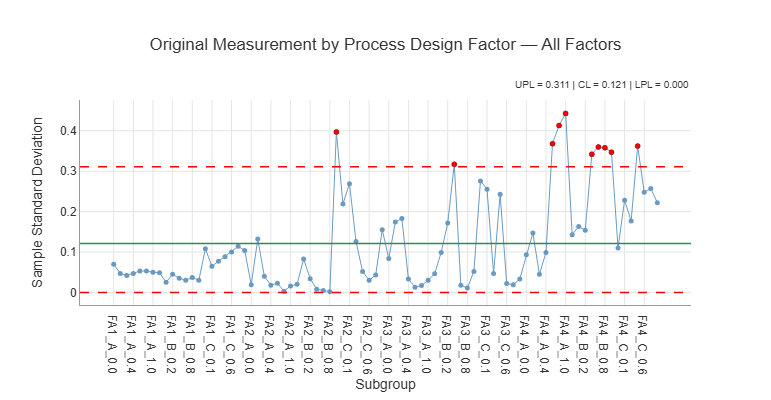Select the last blue data point on the line
771x400 pixels.
click(x=657, y=203)
